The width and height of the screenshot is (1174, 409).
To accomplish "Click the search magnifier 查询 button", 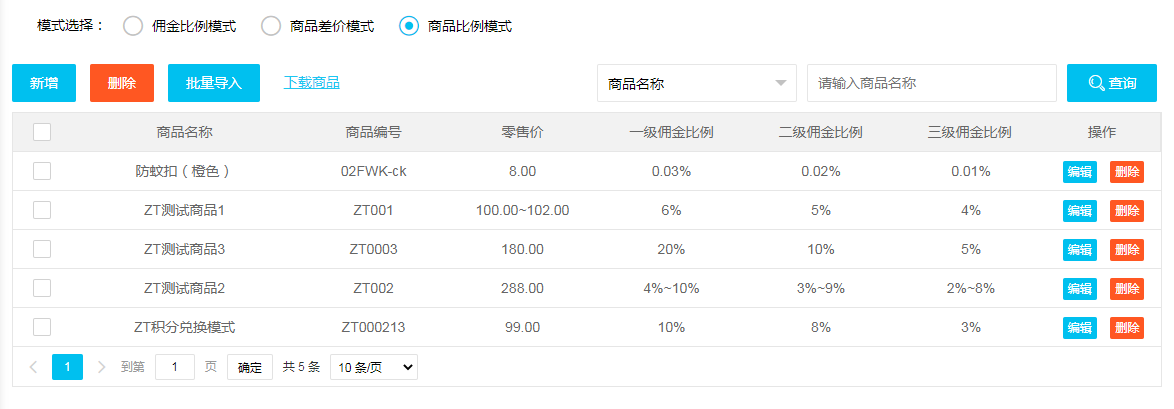I will [x=1112, y=83].
